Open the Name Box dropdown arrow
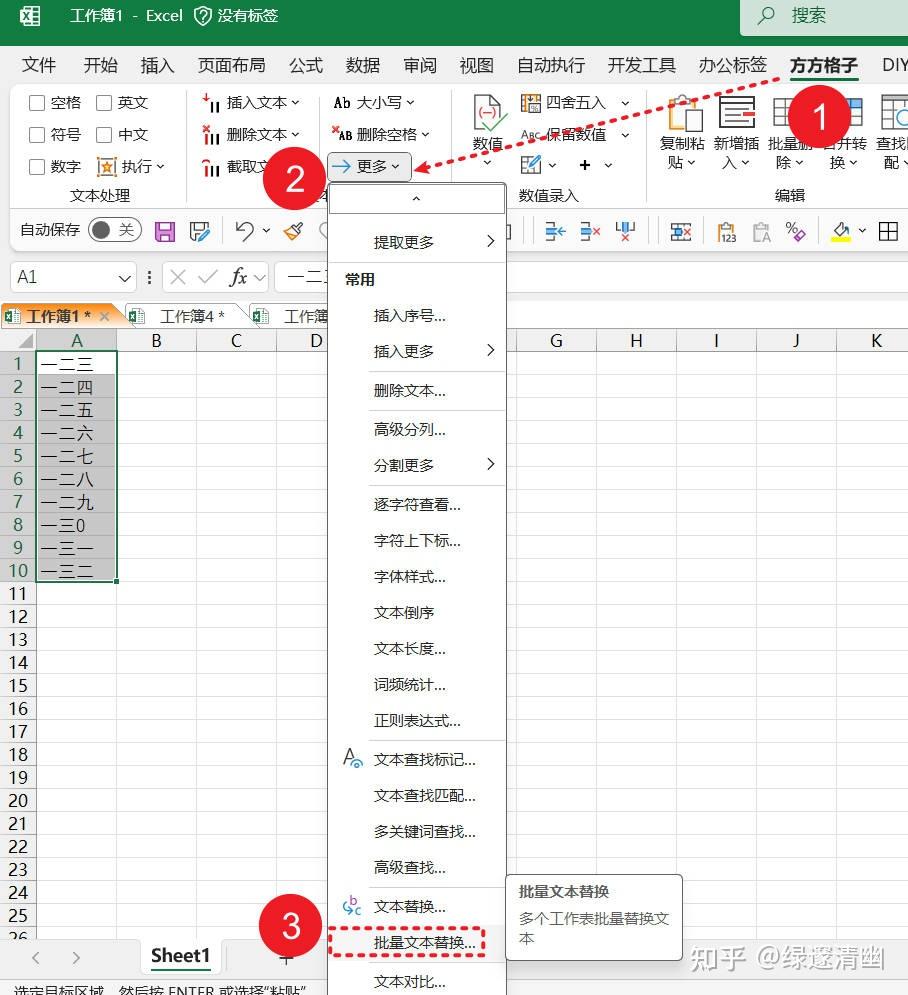The height and width of the screenshot is (995, 908). click(125, 278)
